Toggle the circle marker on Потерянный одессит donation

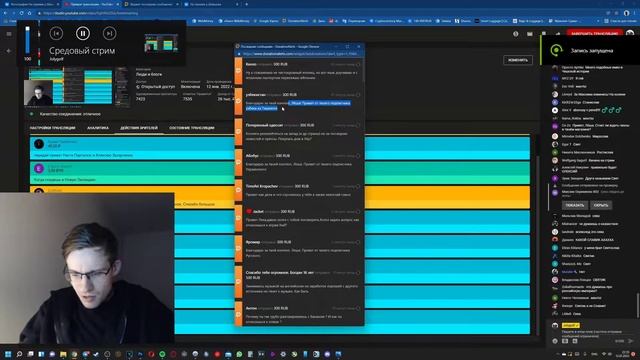[x=358, y=125]
